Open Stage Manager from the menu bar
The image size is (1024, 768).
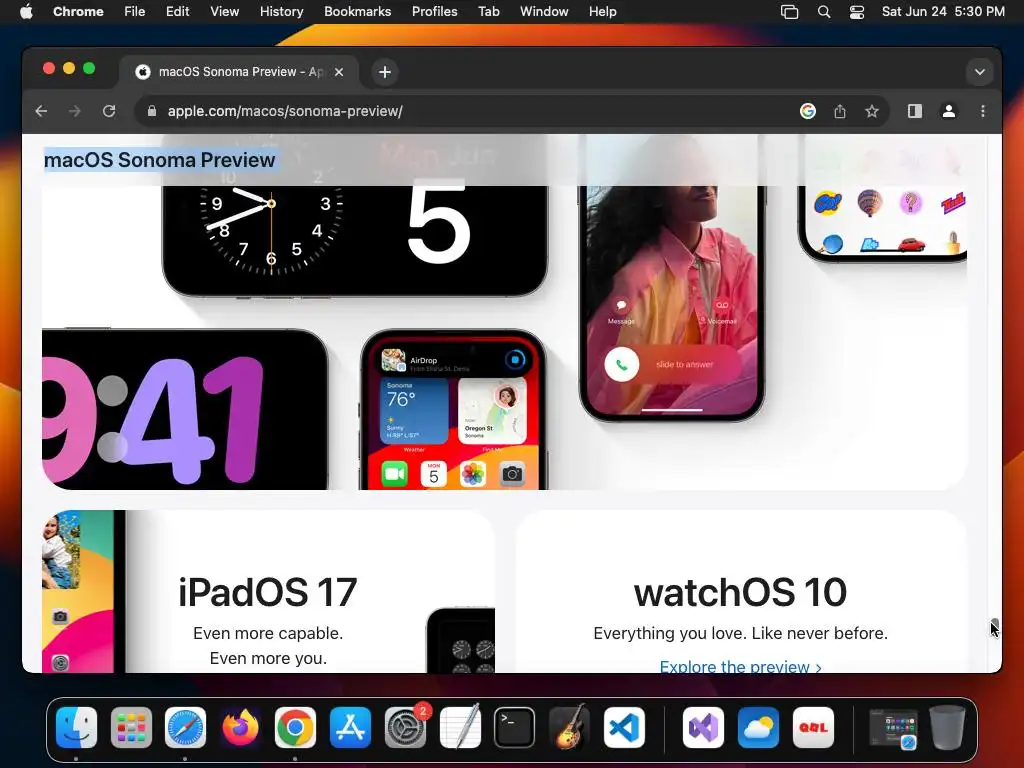click(x=790, y=12)
